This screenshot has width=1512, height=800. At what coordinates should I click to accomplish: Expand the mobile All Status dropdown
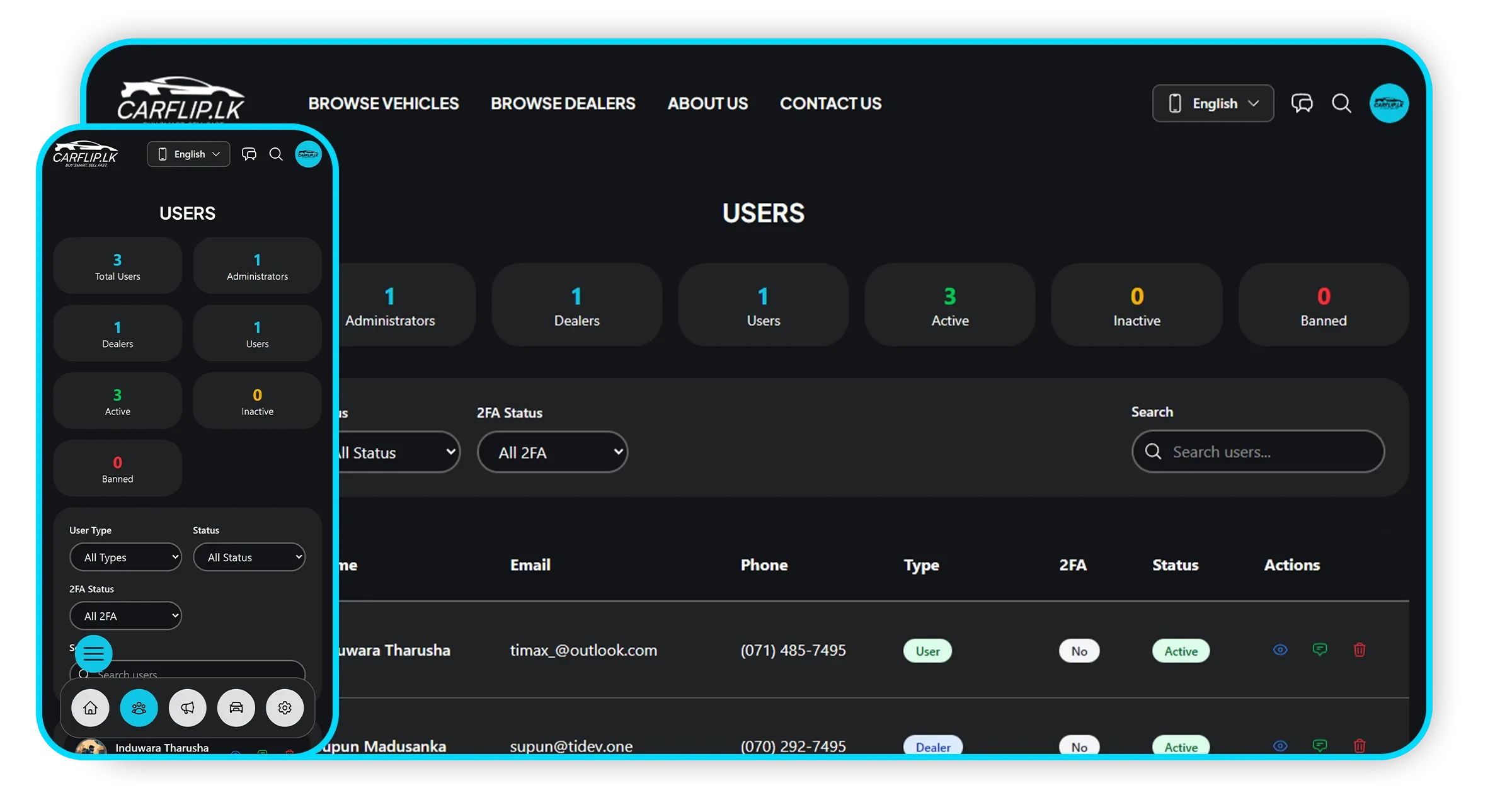click(249, 557)
